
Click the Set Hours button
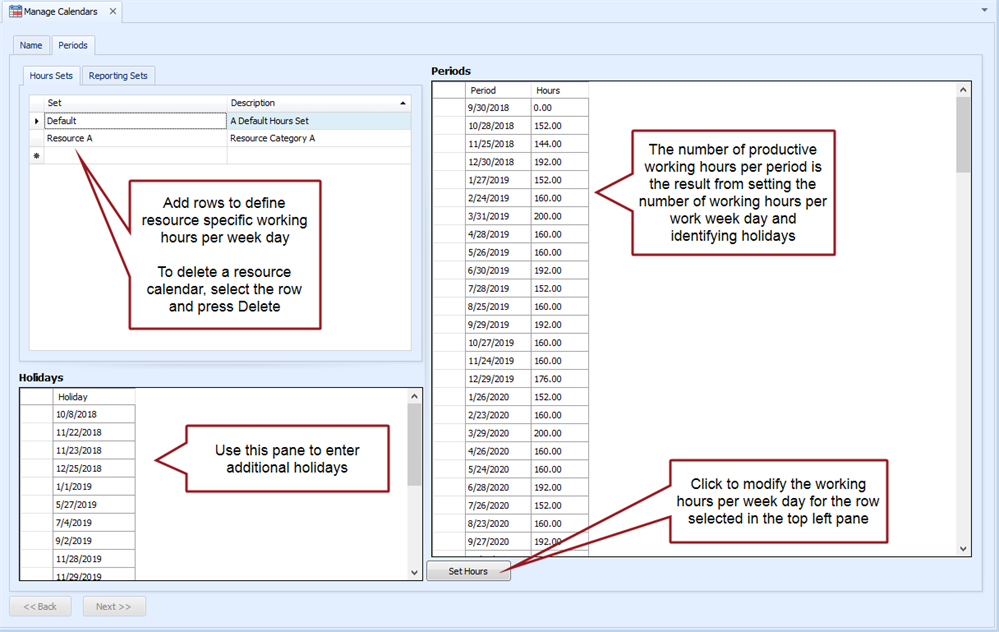(468, 571)
